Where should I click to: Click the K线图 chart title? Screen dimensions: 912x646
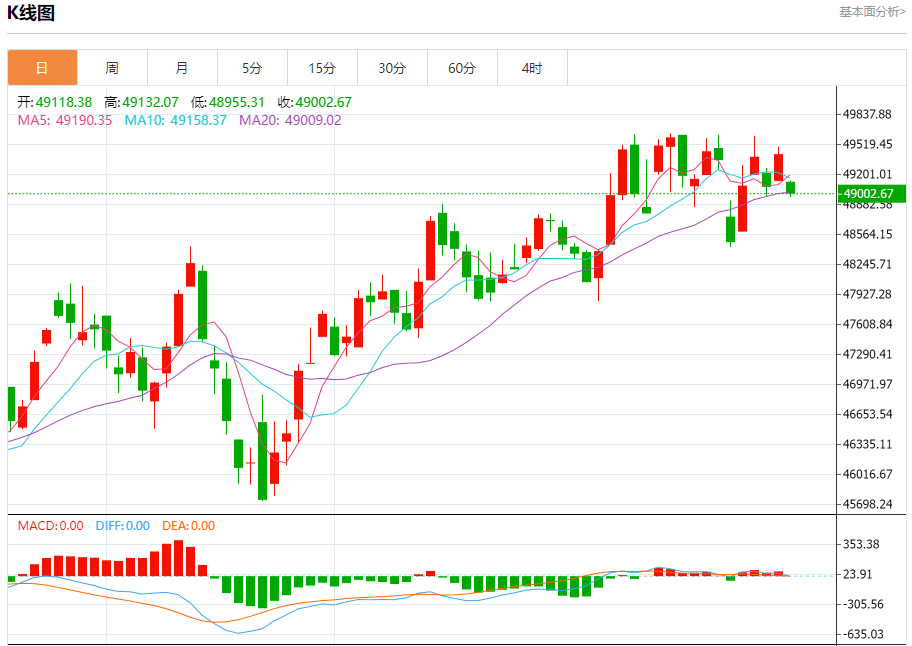(x=31, y=13)
